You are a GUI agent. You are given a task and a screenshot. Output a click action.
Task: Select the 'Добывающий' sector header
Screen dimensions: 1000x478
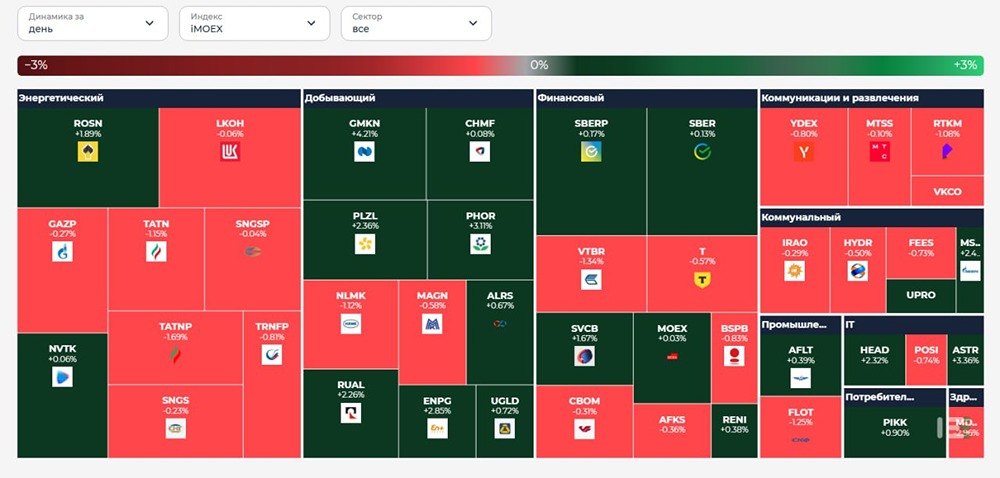[418, 98]
